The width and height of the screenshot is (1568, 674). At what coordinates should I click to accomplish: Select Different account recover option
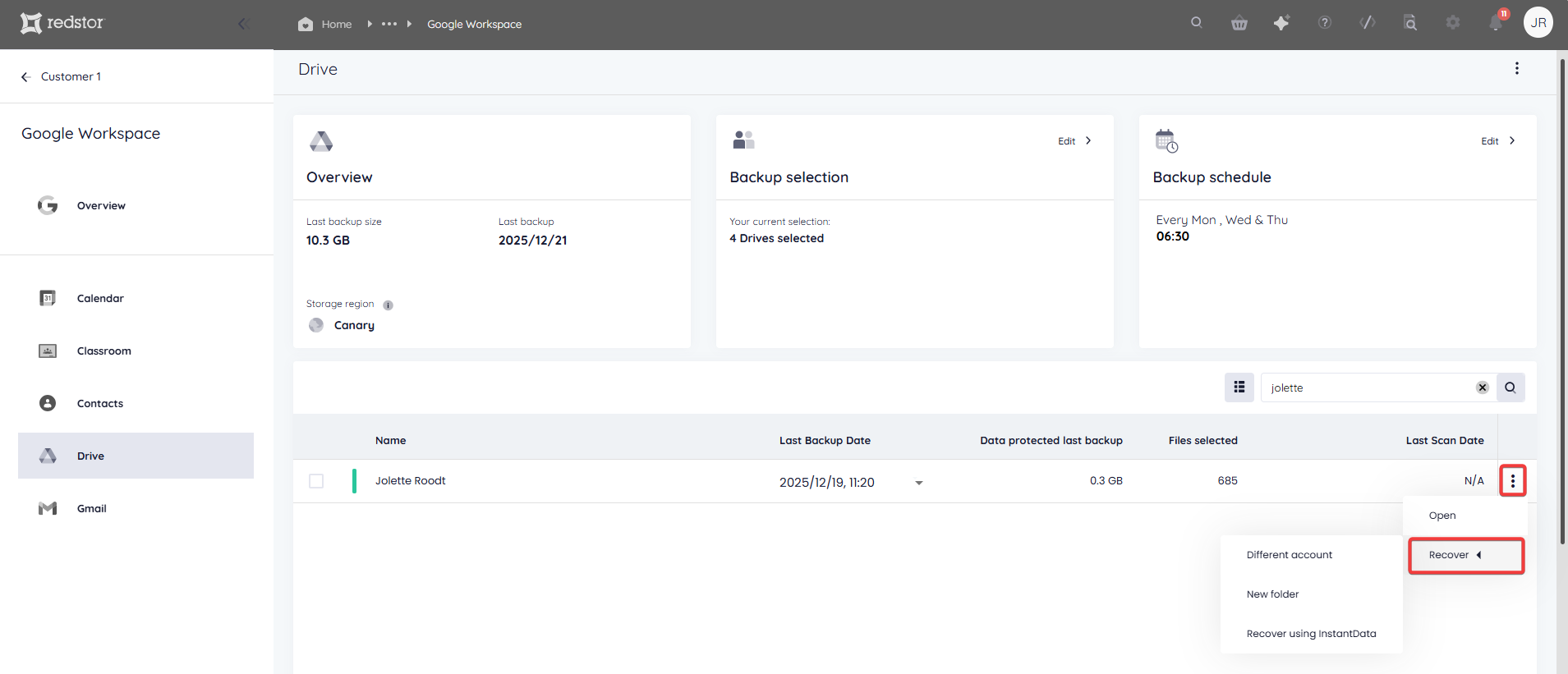point(1311,555)
